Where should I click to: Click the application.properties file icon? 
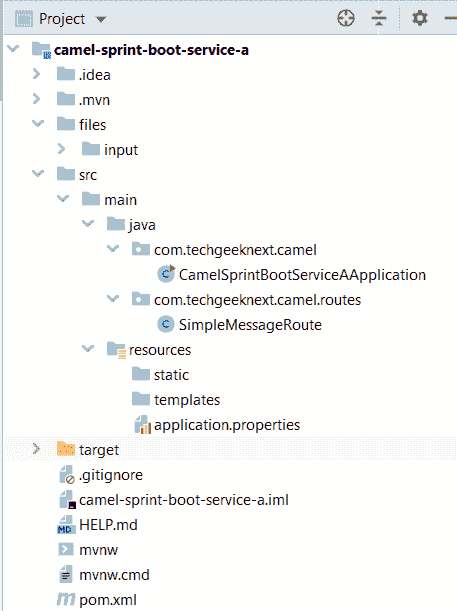point(143,425)
